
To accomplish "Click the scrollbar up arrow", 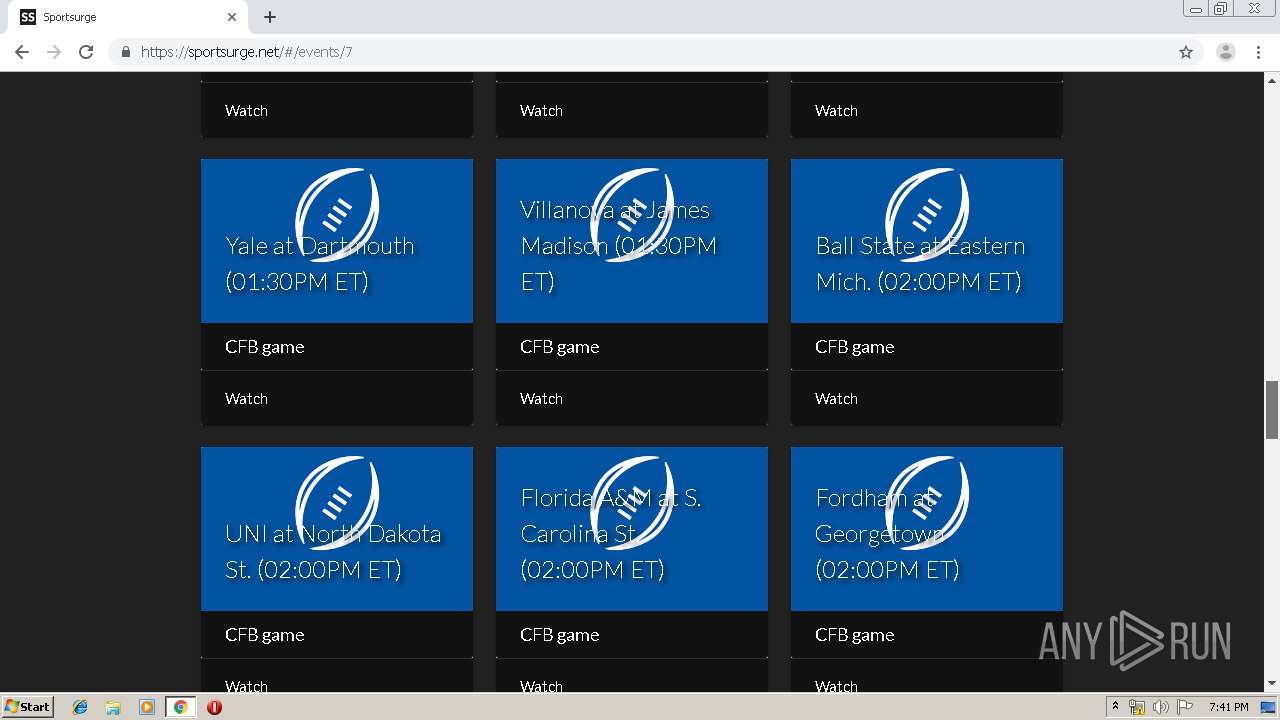I will 1272,79.
